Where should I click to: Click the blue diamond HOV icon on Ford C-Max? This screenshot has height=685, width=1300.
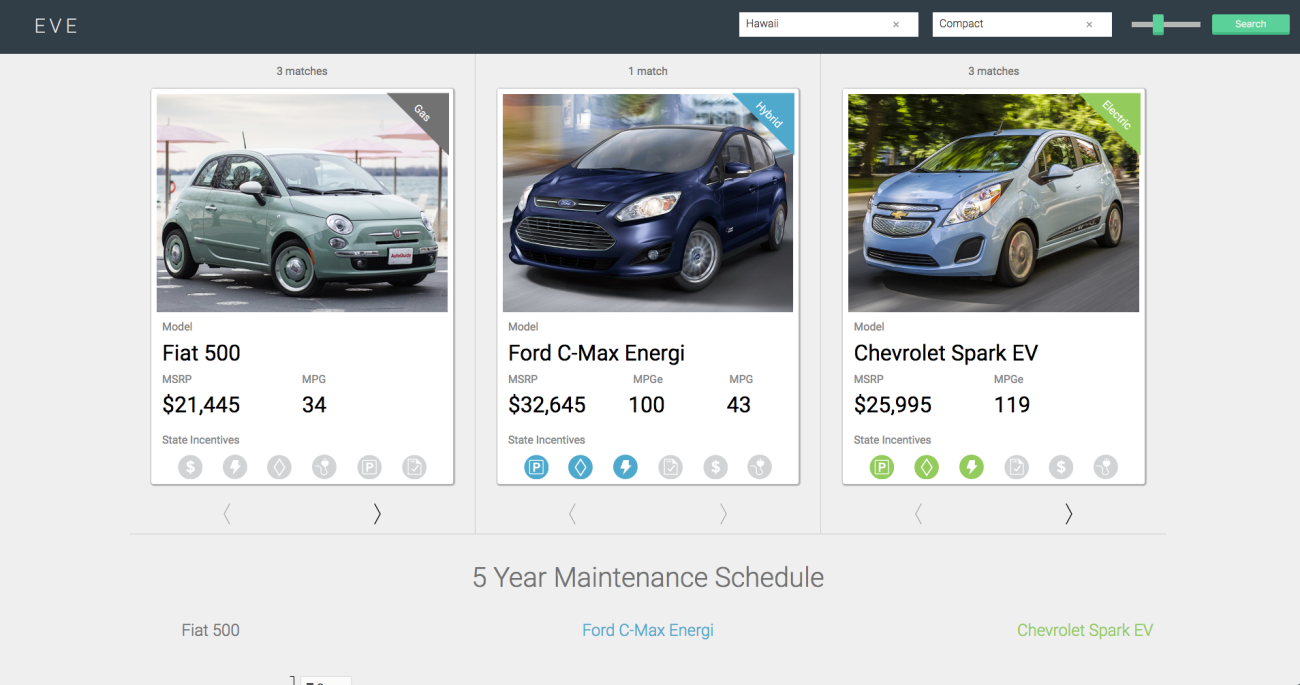581,467
